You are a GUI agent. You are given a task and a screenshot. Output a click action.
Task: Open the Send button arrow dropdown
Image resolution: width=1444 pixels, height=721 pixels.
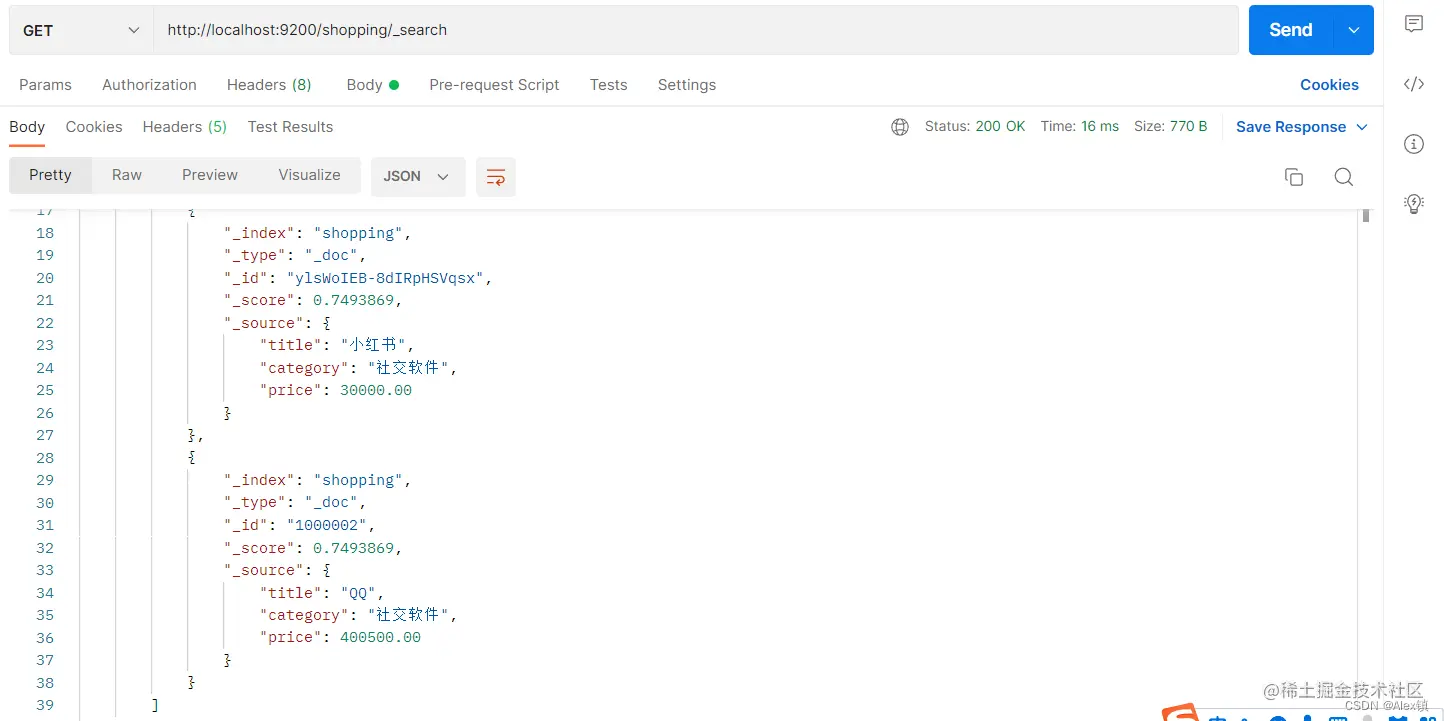[1354, 30]
